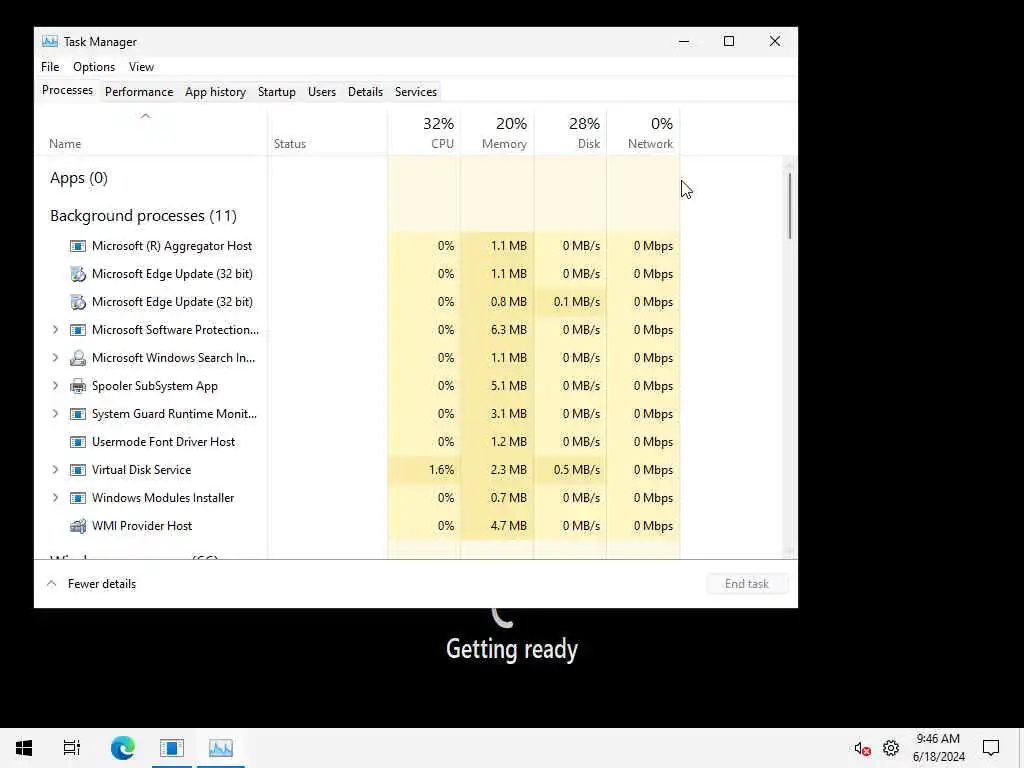Image resolution: width=1024 pixels, height=768 pixels.
Task: Maximize the Task Manager window
Action: [x=729, y=41]
